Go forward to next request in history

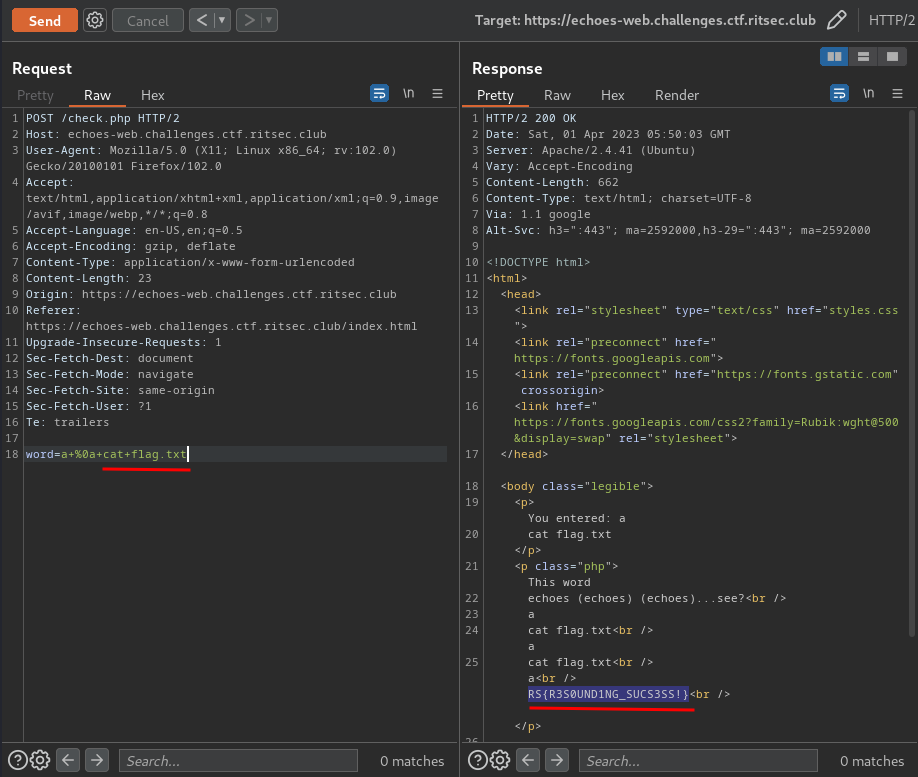pyautogui.click(x=249, y=20)
